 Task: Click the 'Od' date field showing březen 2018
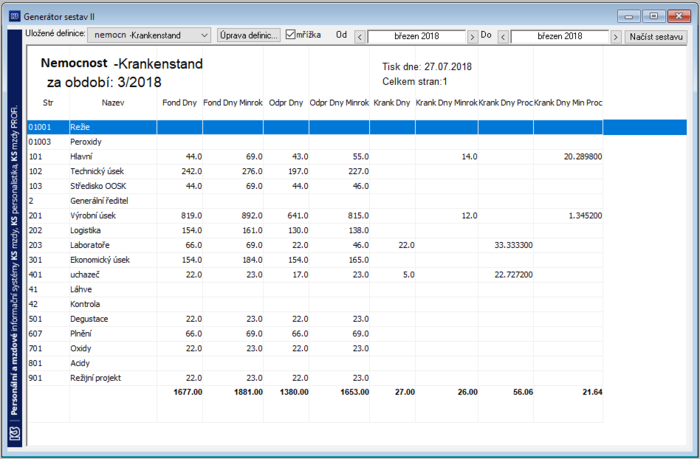[416, 37]
